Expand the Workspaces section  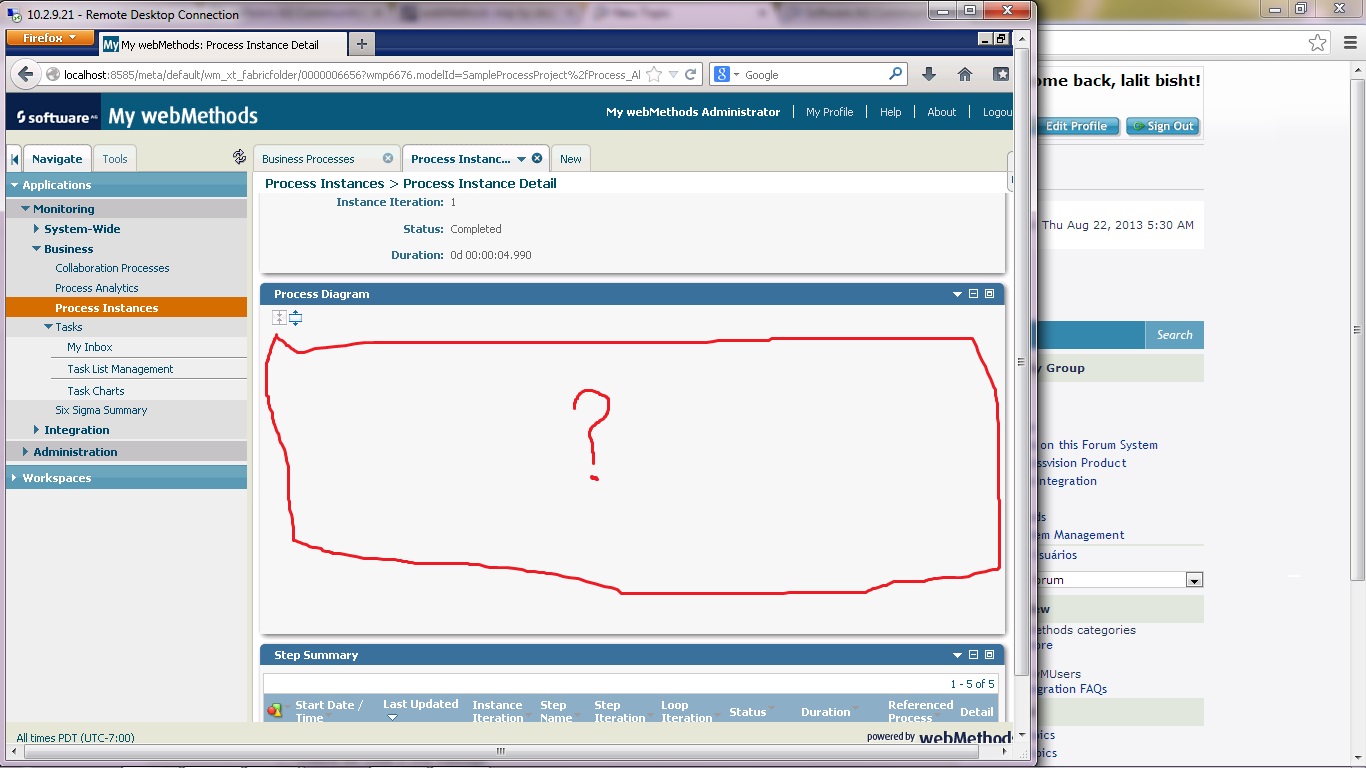coord(15,478)
